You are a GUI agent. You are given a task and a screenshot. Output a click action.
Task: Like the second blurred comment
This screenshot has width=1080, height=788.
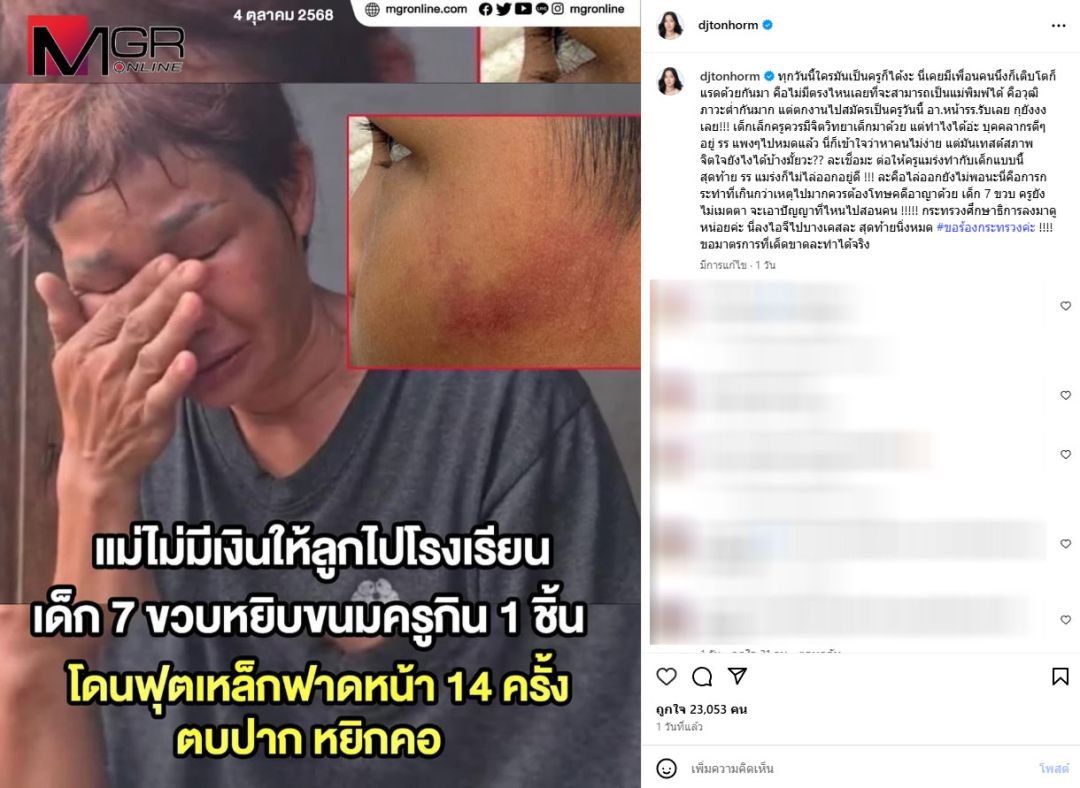point(1066,395)
